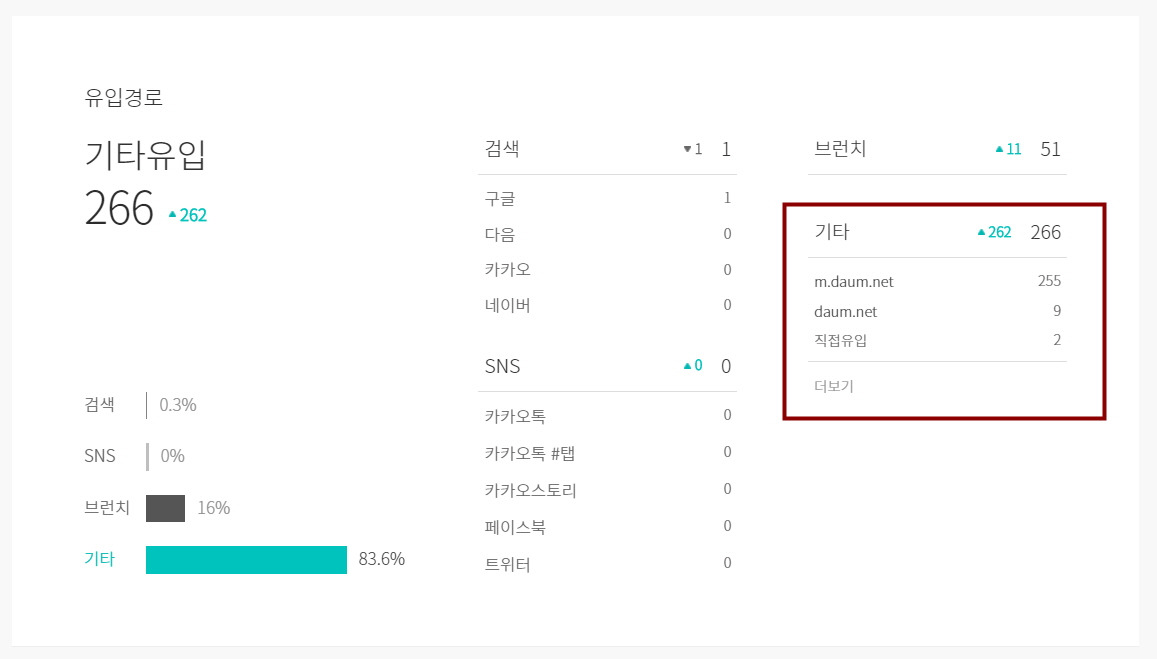Click the teal 기타 bar at 83.6%
Image resolution: width=1157 pixels, height=659 pixels.
pos(246,559)
